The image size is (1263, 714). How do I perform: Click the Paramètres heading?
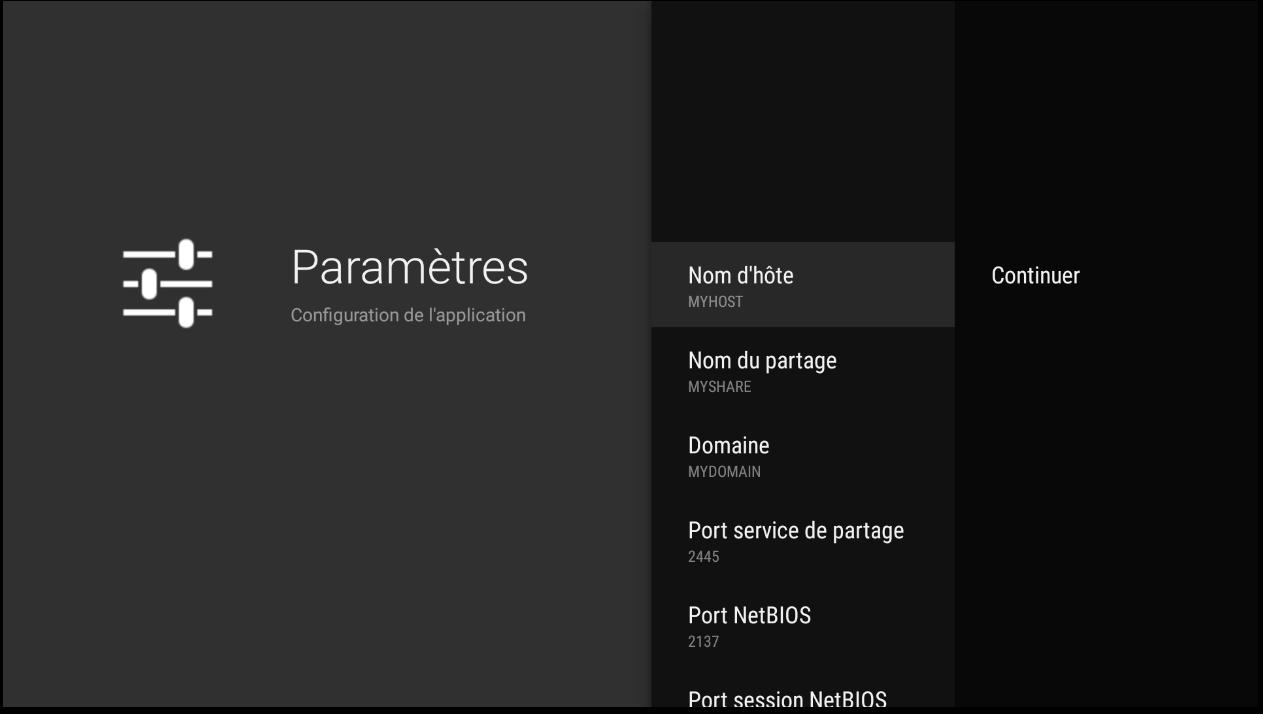click(x=409, y=267)
